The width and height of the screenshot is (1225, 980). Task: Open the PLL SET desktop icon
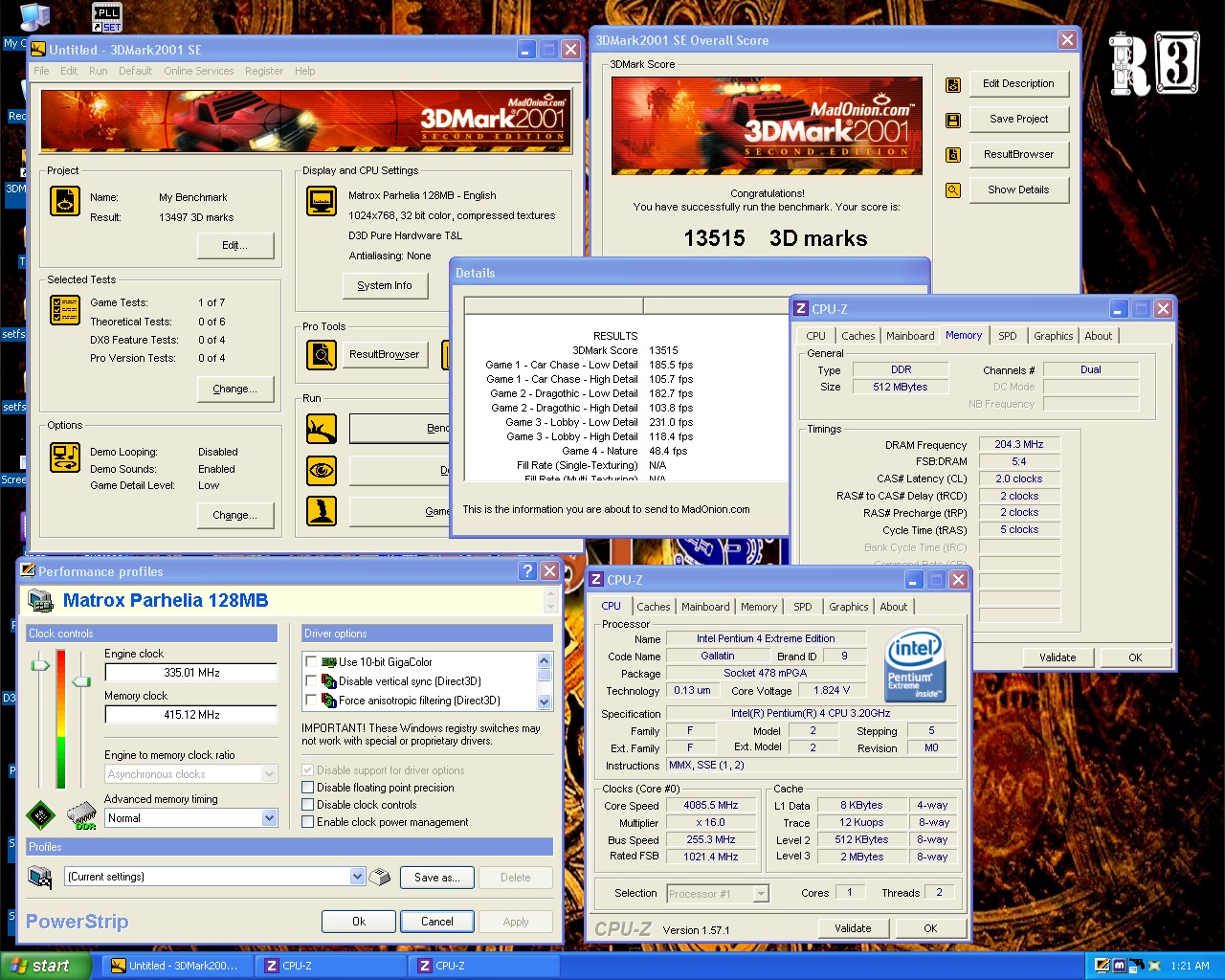[x=106, y=17]
